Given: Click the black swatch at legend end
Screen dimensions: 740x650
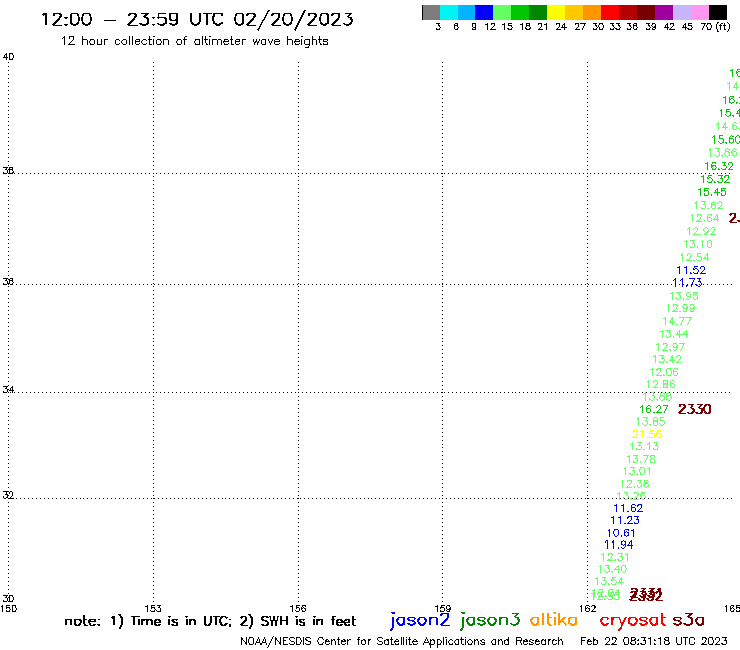Looking at the screenshot, I should click(718, 12).
